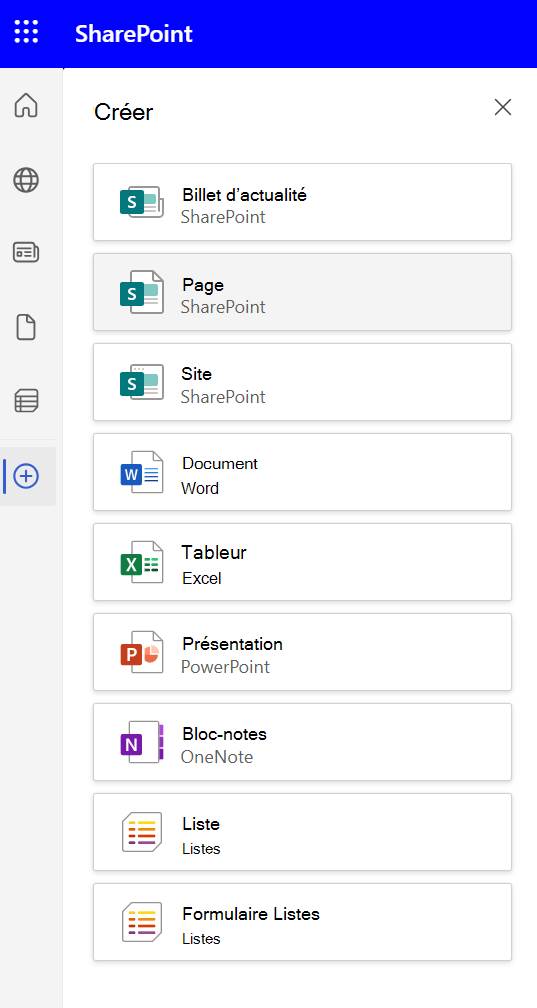Click the SharePoint news icon on Billet d'actualité
537x1008 pixels.
tap(142, 202)
